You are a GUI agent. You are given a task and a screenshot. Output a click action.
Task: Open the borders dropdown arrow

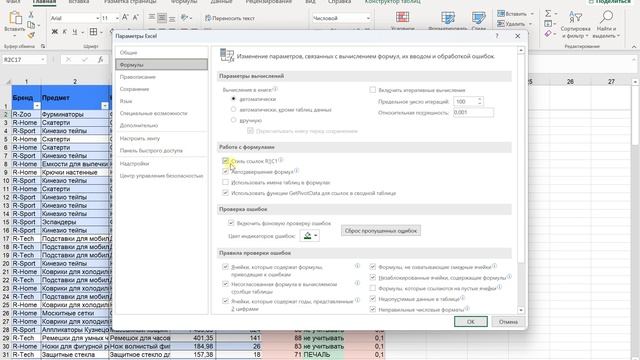coord(101,32)
